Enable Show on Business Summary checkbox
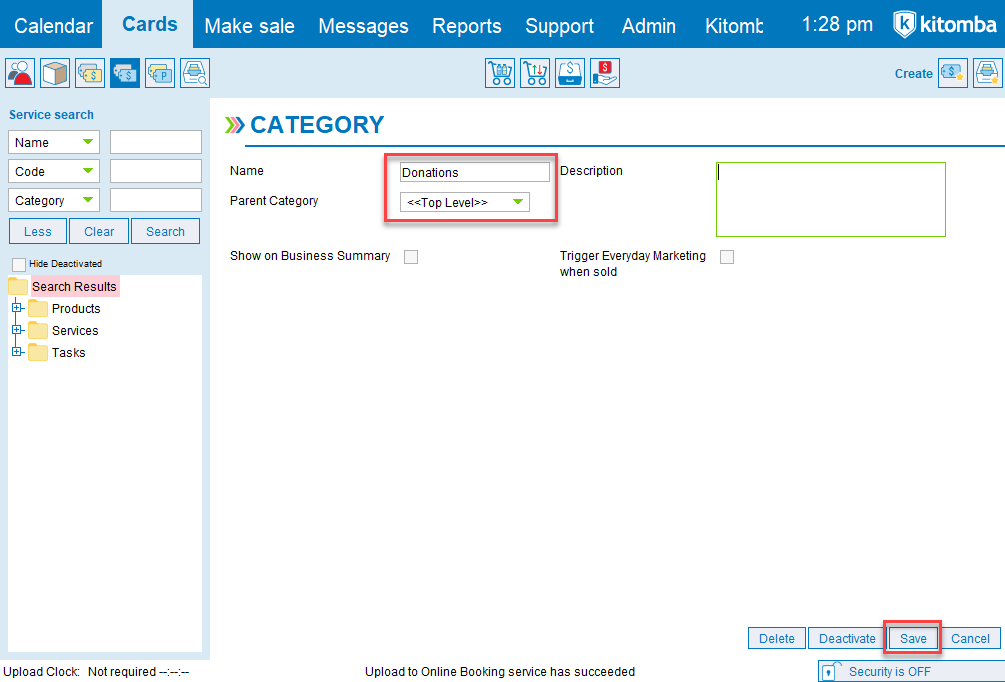Image resolution: width=1005 pixels, height=682 pixels. coord(411,257)
